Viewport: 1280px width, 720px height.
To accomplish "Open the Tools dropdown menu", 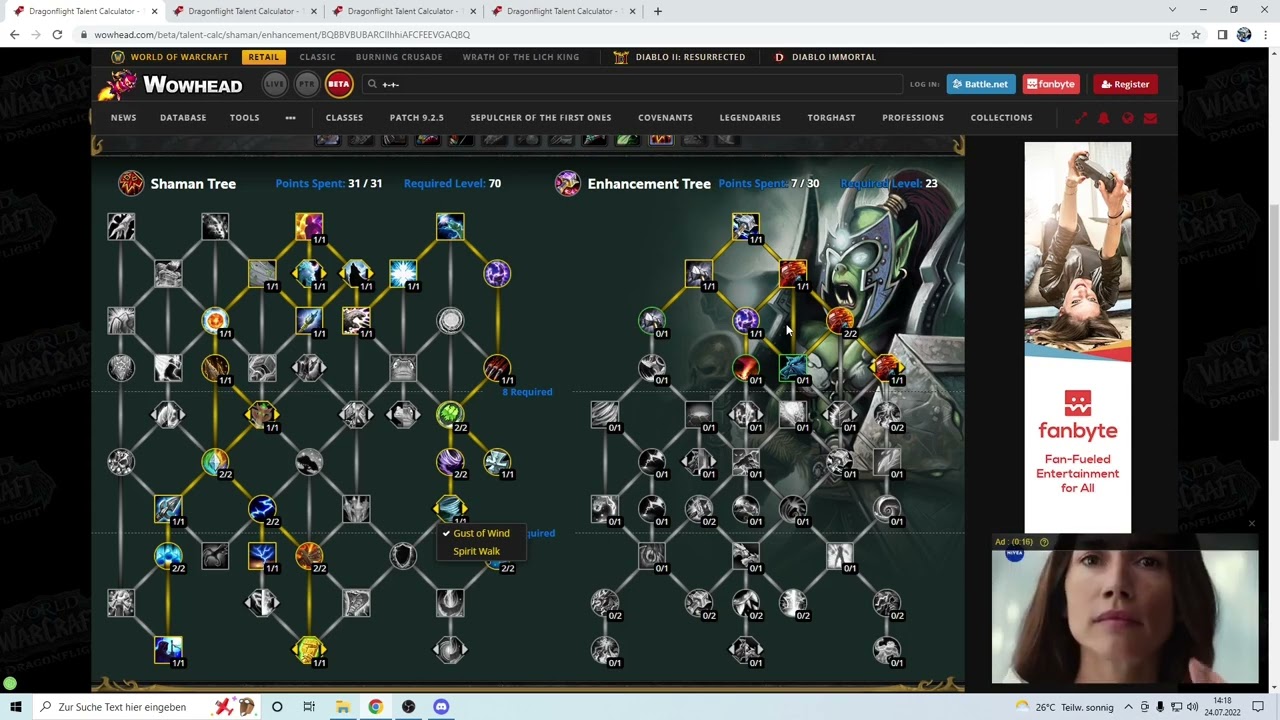I will pyautogui.click(x=244, y=118).
